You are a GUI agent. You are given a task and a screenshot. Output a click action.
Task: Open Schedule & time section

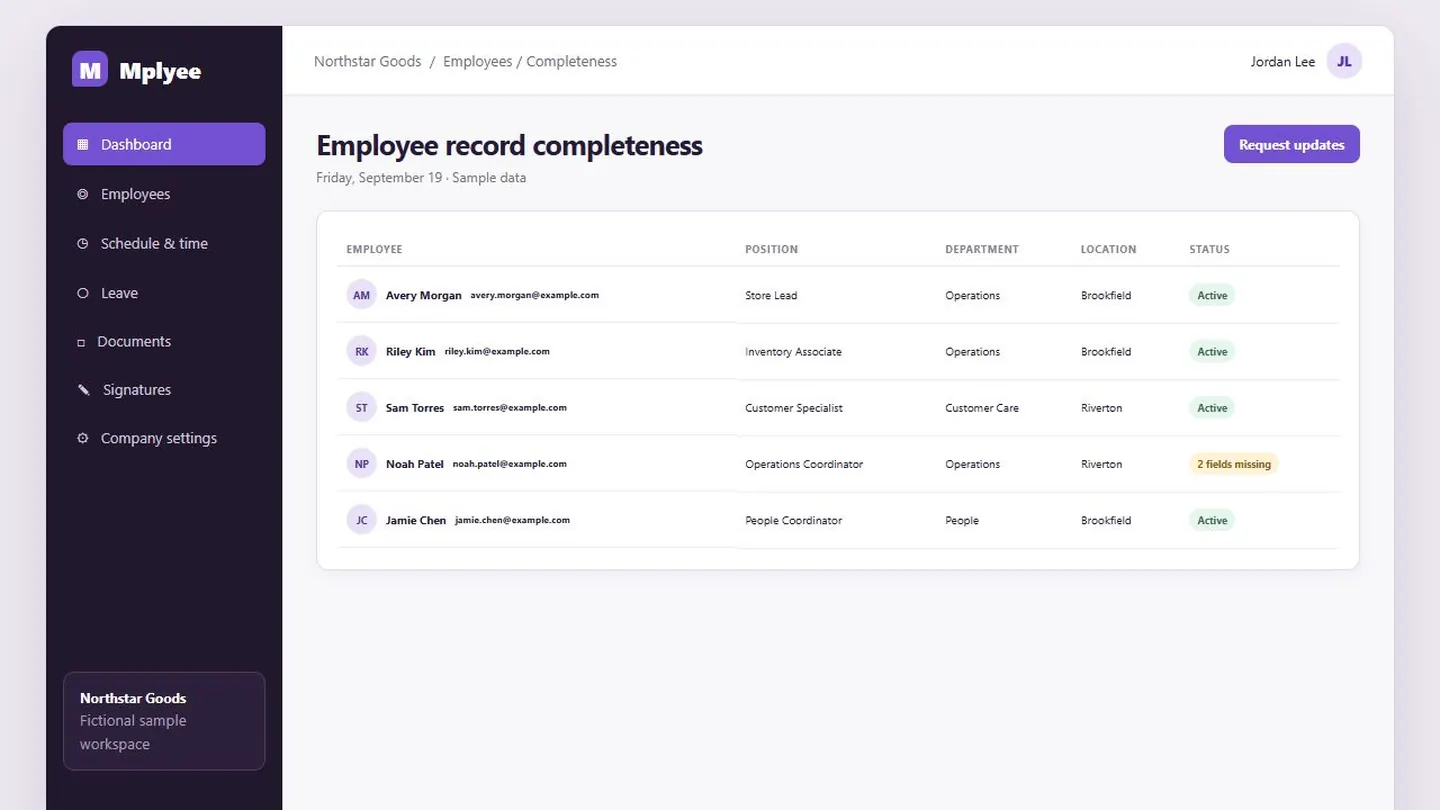[x=164, y=243]
